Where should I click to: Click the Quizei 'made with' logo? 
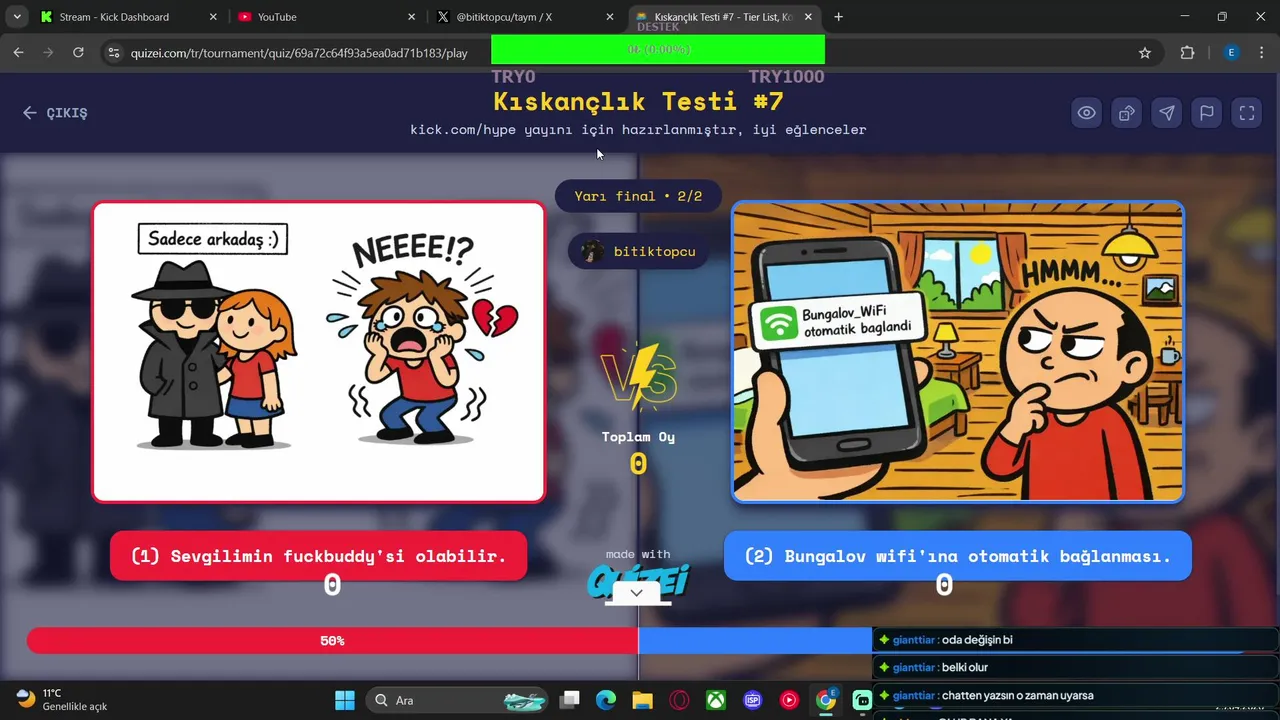click(638, 573)
